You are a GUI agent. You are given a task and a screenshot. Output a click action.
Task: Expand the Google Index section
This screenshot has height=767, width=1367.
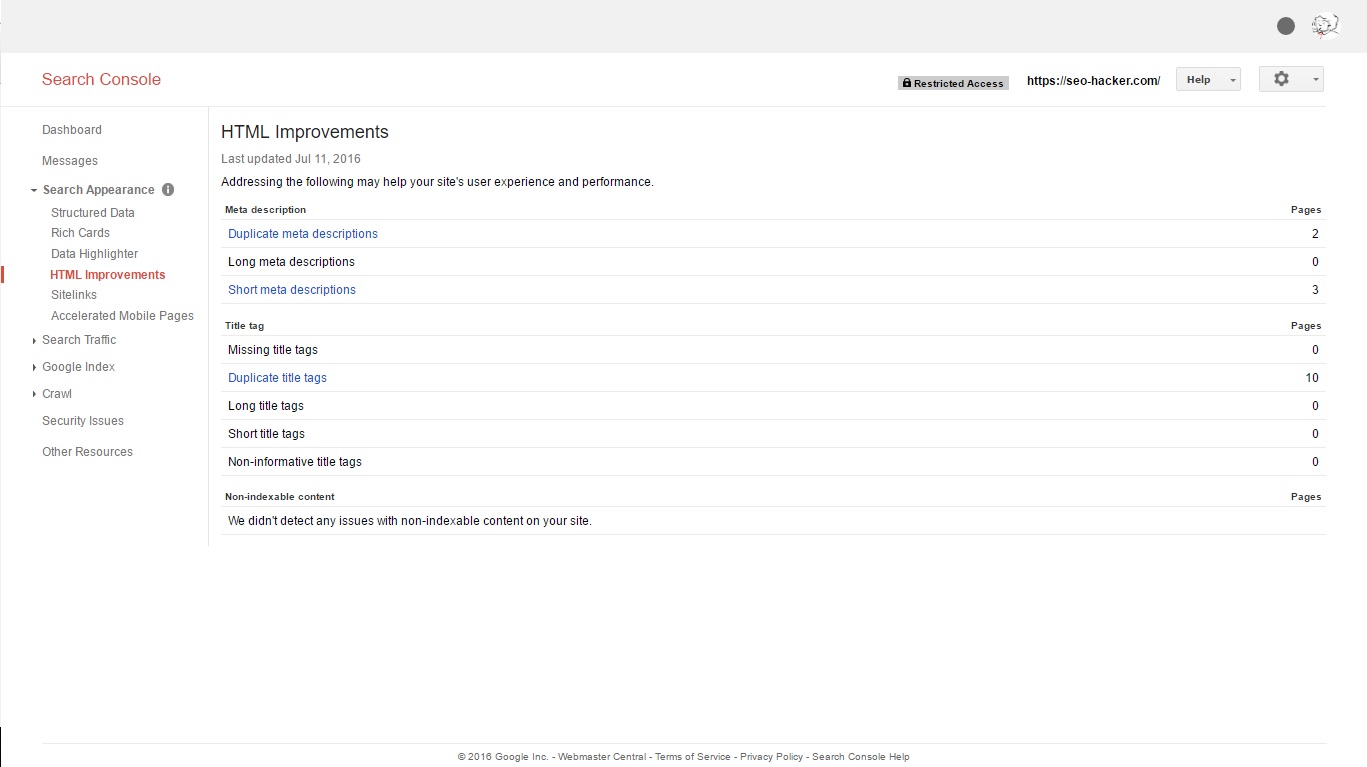pyautogui.click(x=78, y=367)
